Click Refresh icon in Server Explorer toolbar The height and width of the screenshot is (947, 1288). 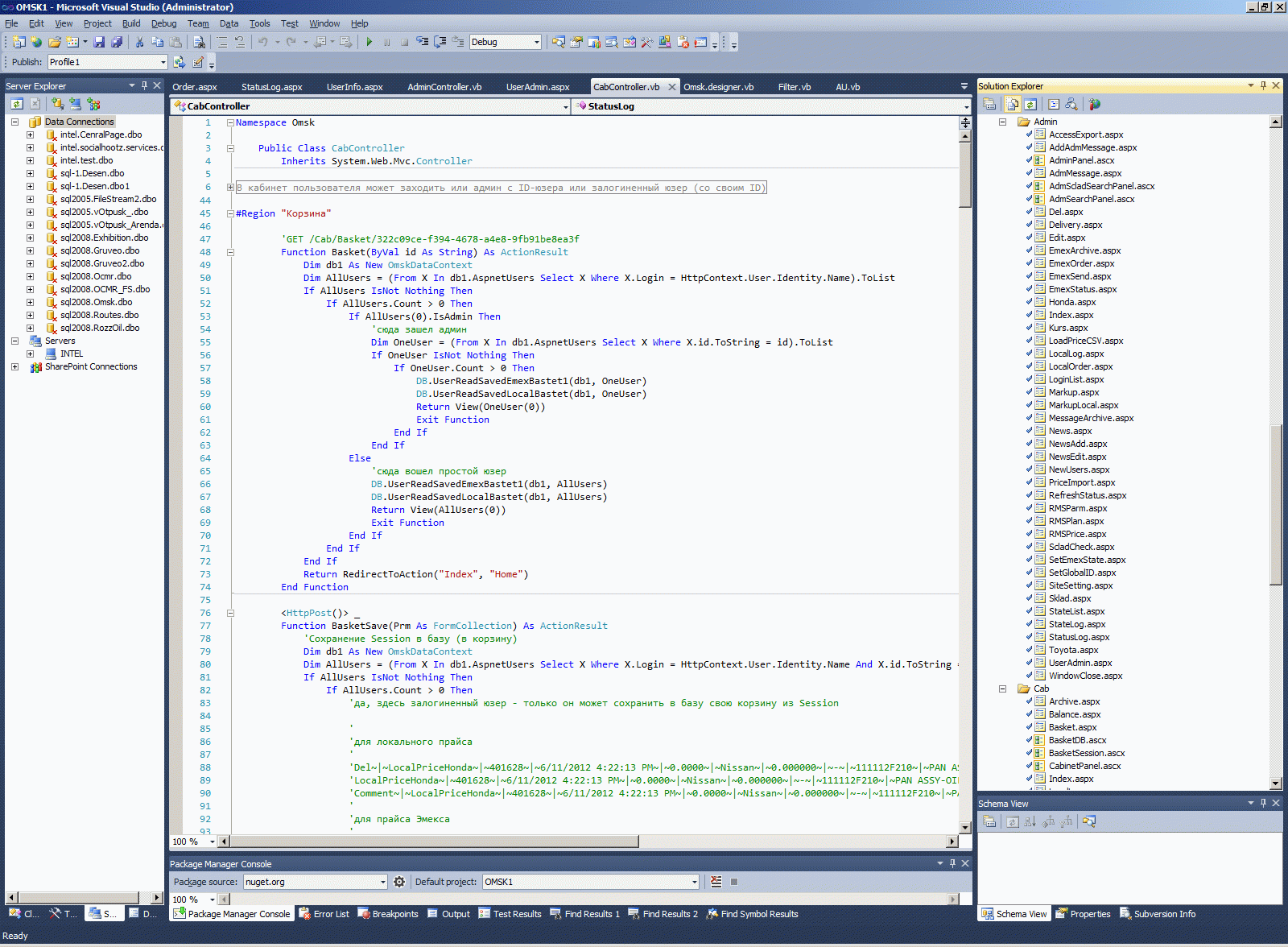click(x=17, y=104)
